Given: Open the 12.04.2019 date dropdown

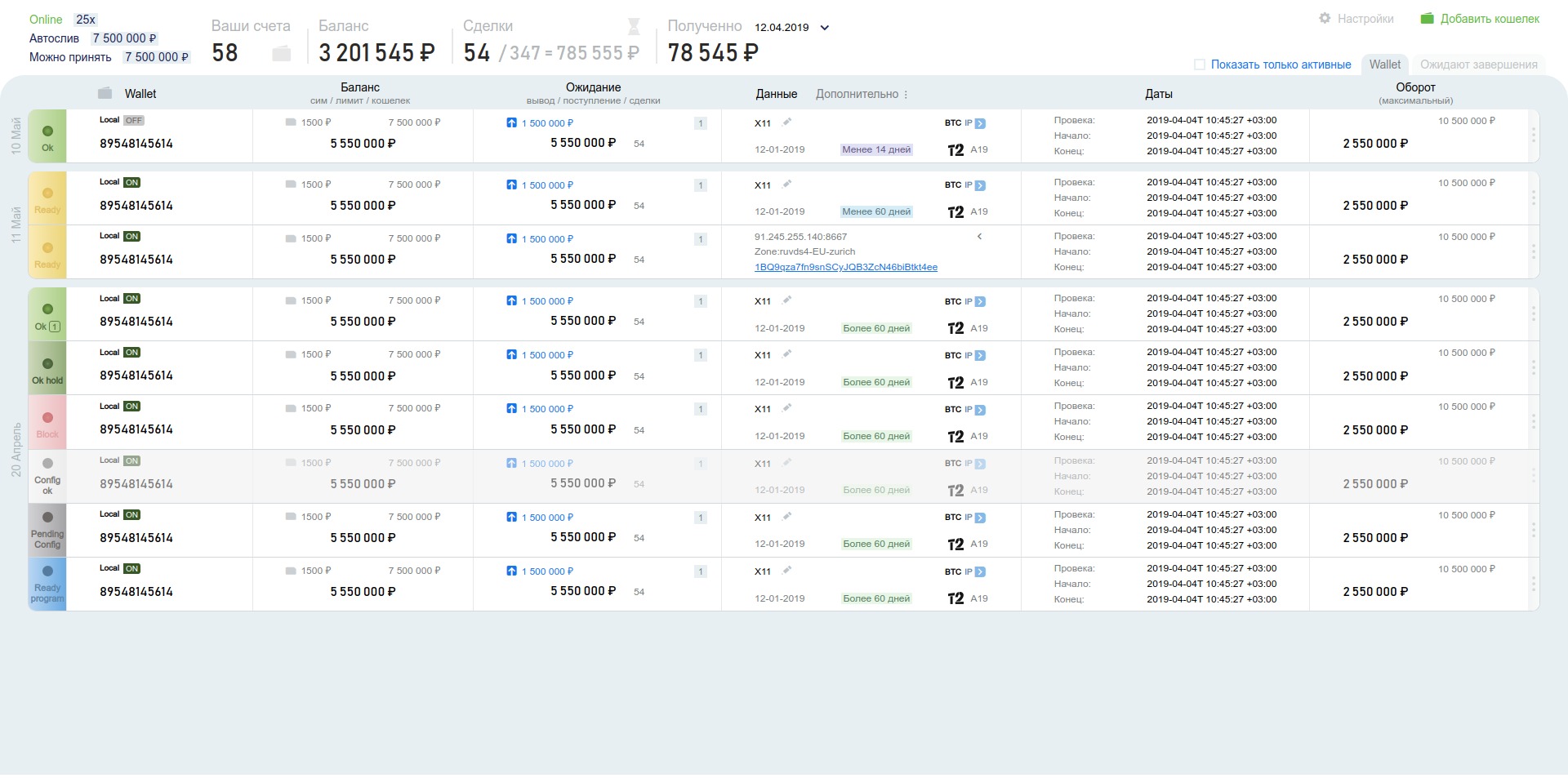Looking at the screenshot, I should click(825, 28).
